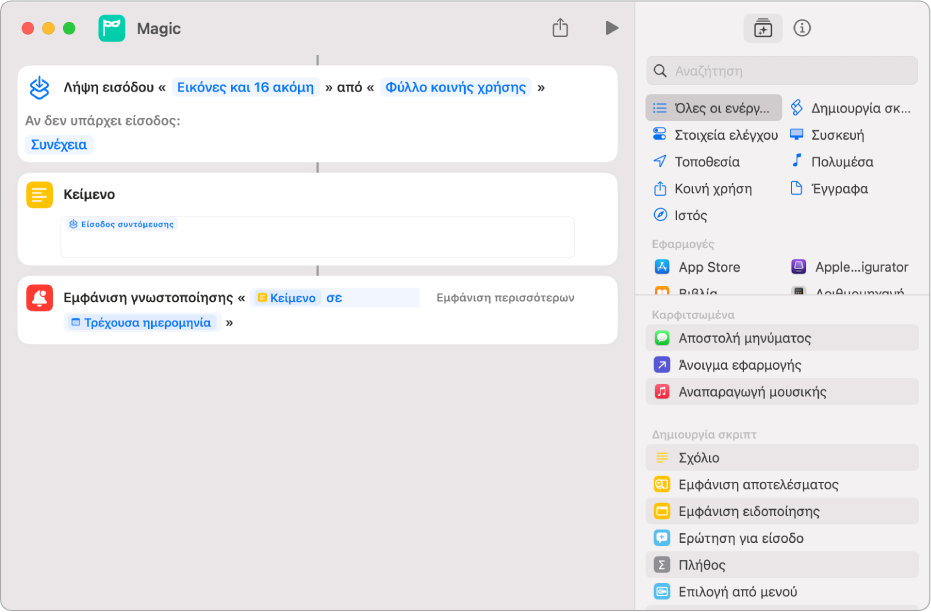Select Apple Configurator app entry

pyautogui.click(x=850, y=267)
